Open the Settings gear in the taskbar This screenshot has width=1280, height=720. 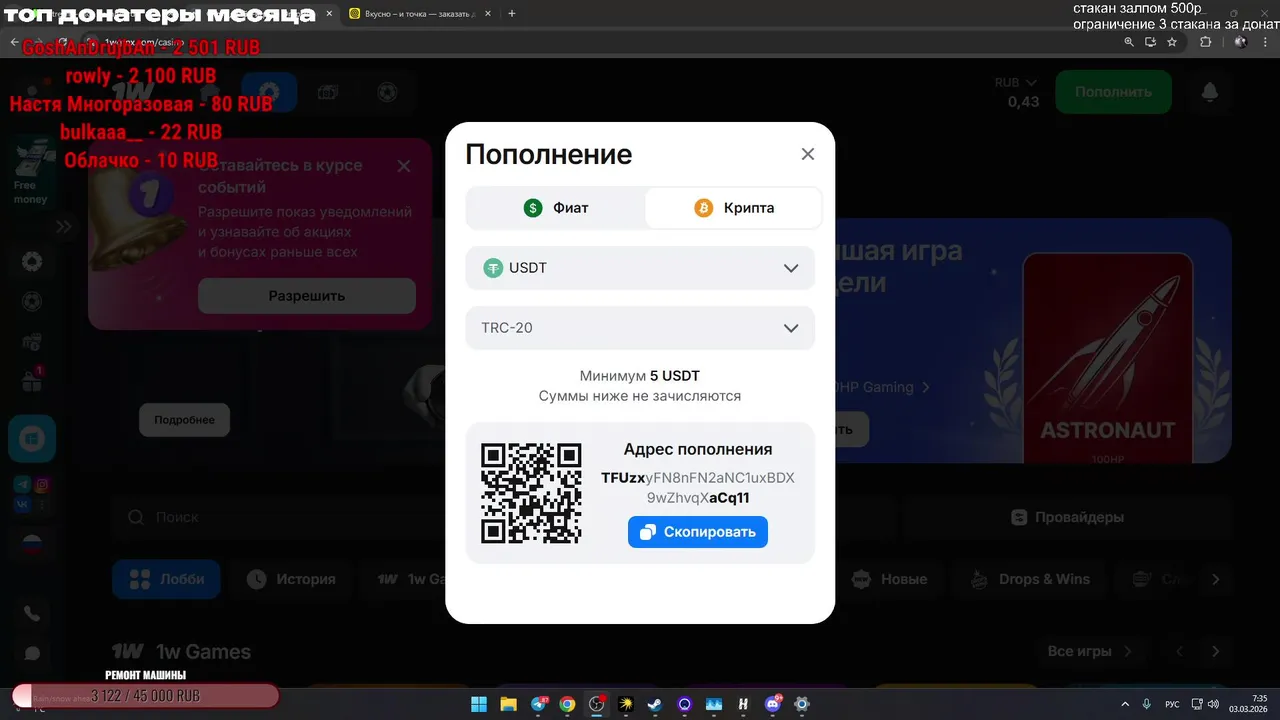(x=802, y=704)
